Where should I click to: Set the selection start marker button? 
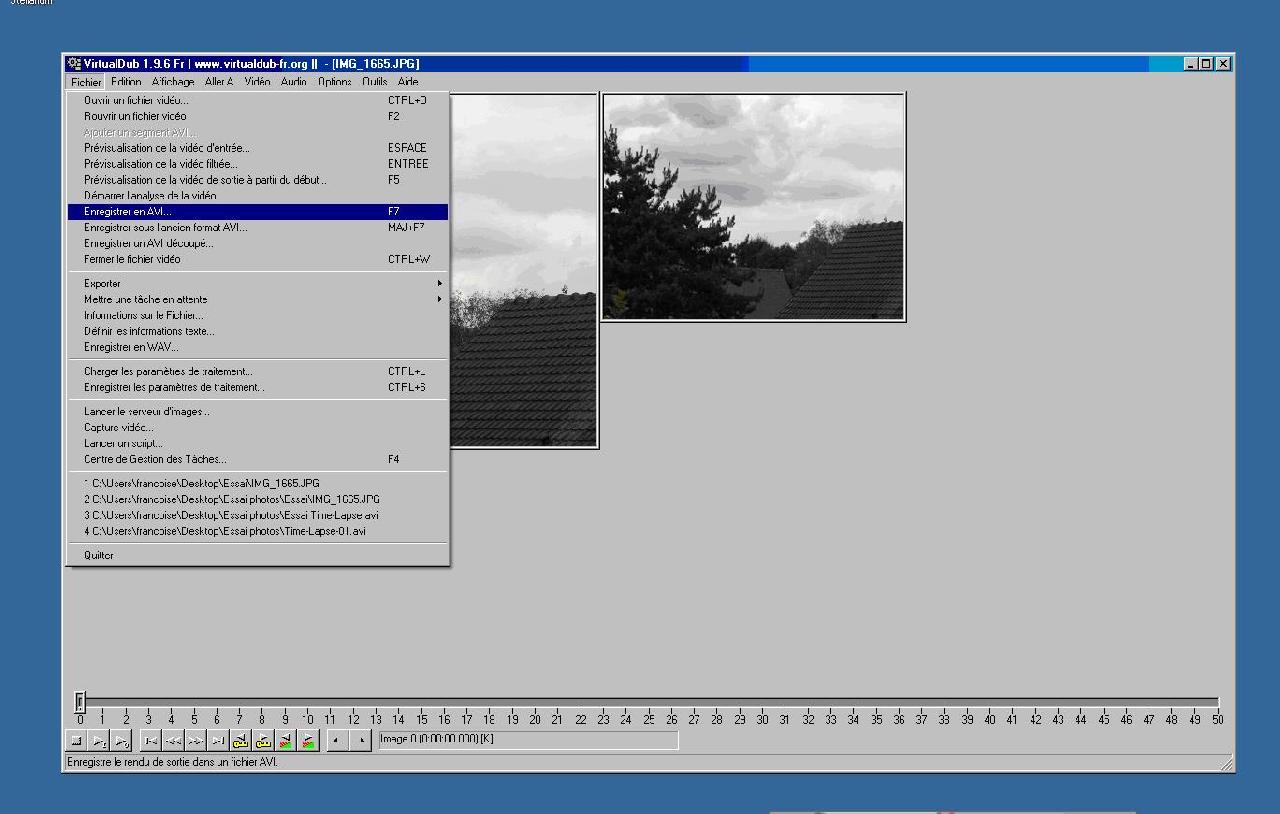[338, 741]
